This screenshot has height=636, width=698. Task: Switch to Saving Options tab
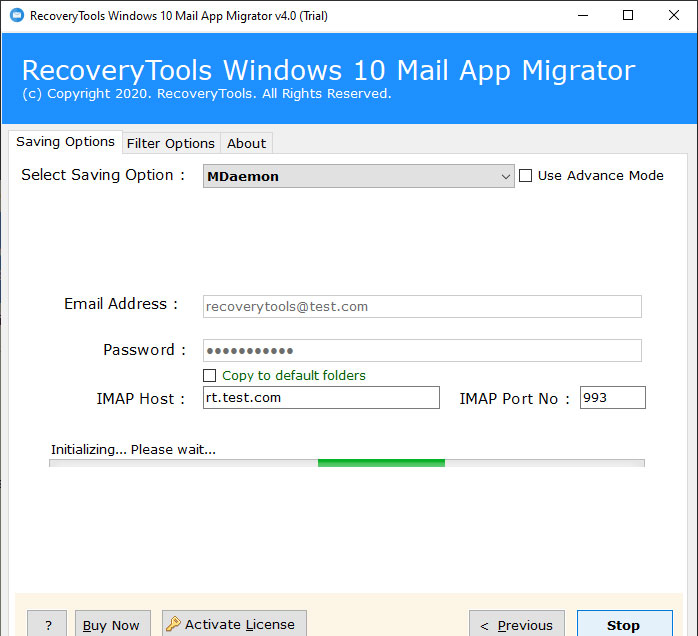click(65, 142)
